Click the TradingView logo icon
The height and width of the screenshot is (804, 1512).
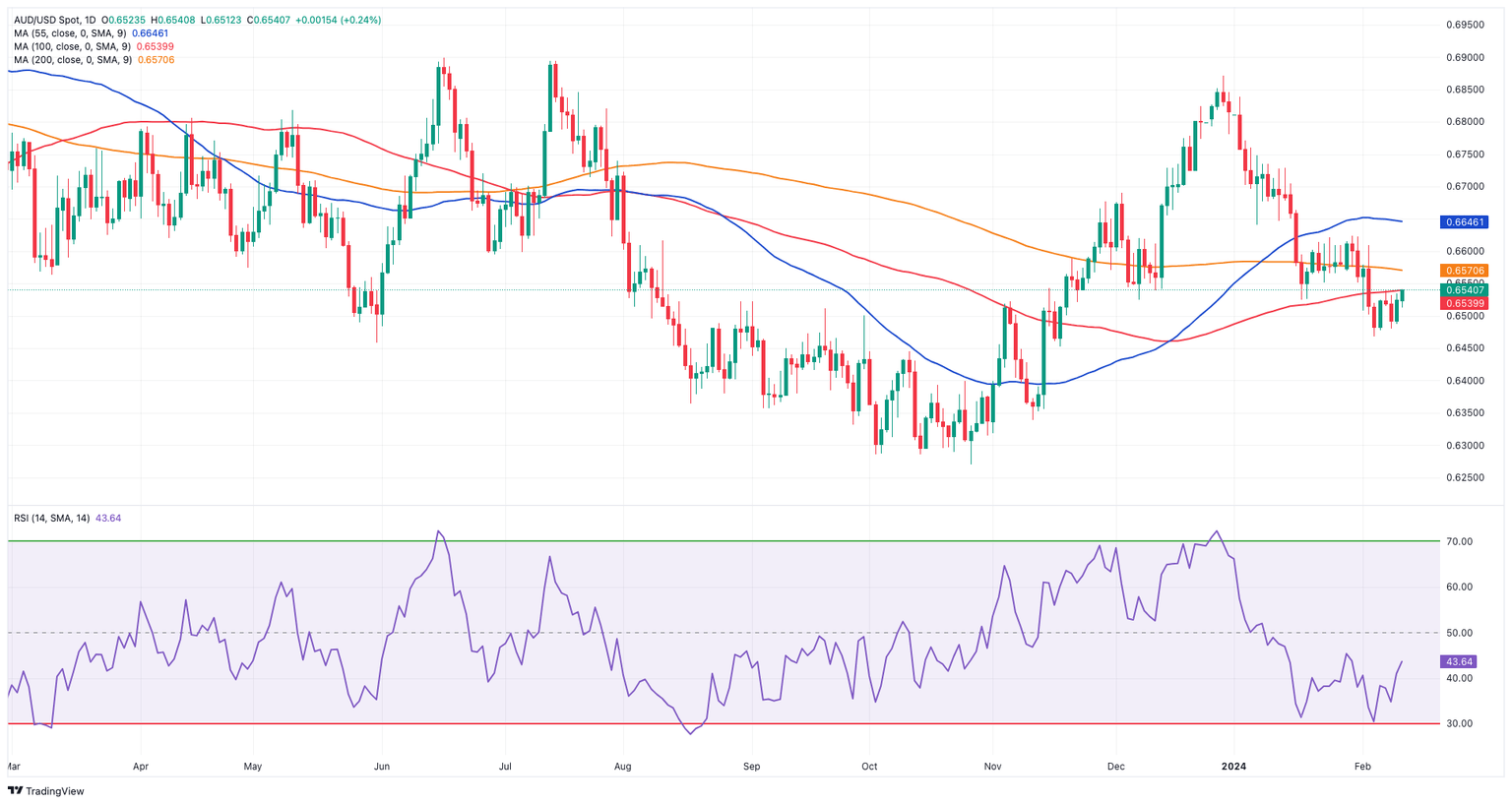pos(16,791)
